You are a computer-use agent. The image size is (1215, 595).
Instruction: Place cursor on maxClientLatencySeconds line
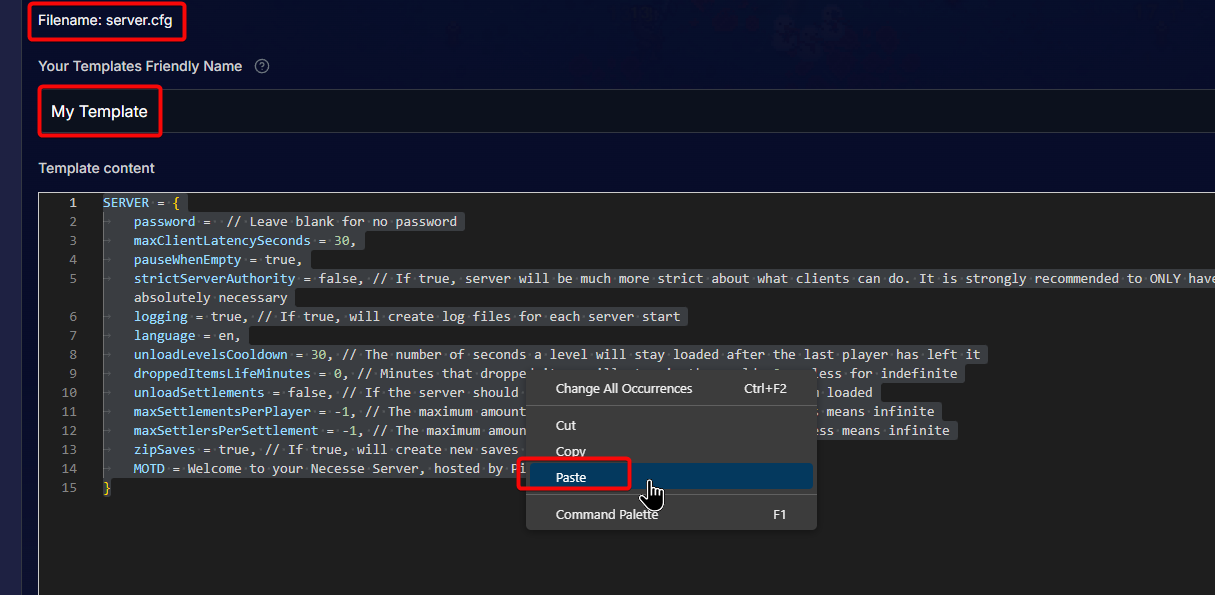click(220, 241)
